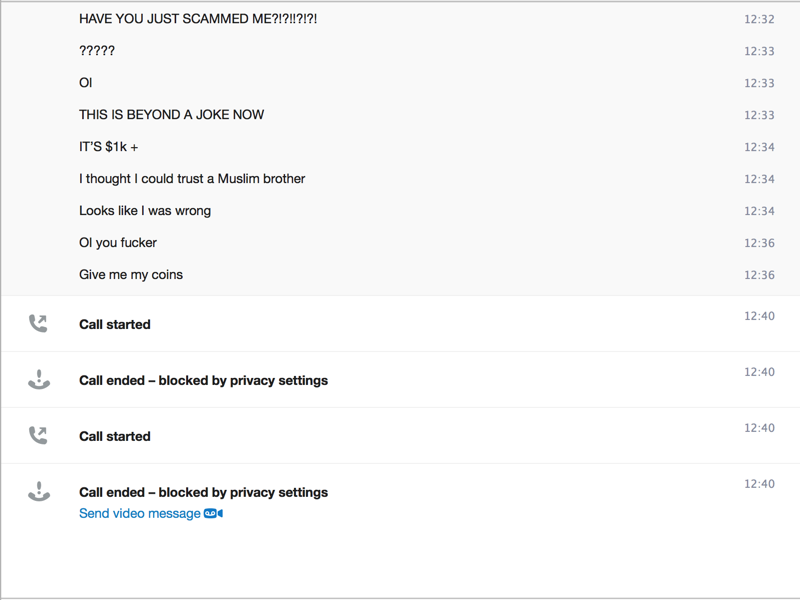Click the "HAVE YOU JUST SCAMMED ME" message

198,19
